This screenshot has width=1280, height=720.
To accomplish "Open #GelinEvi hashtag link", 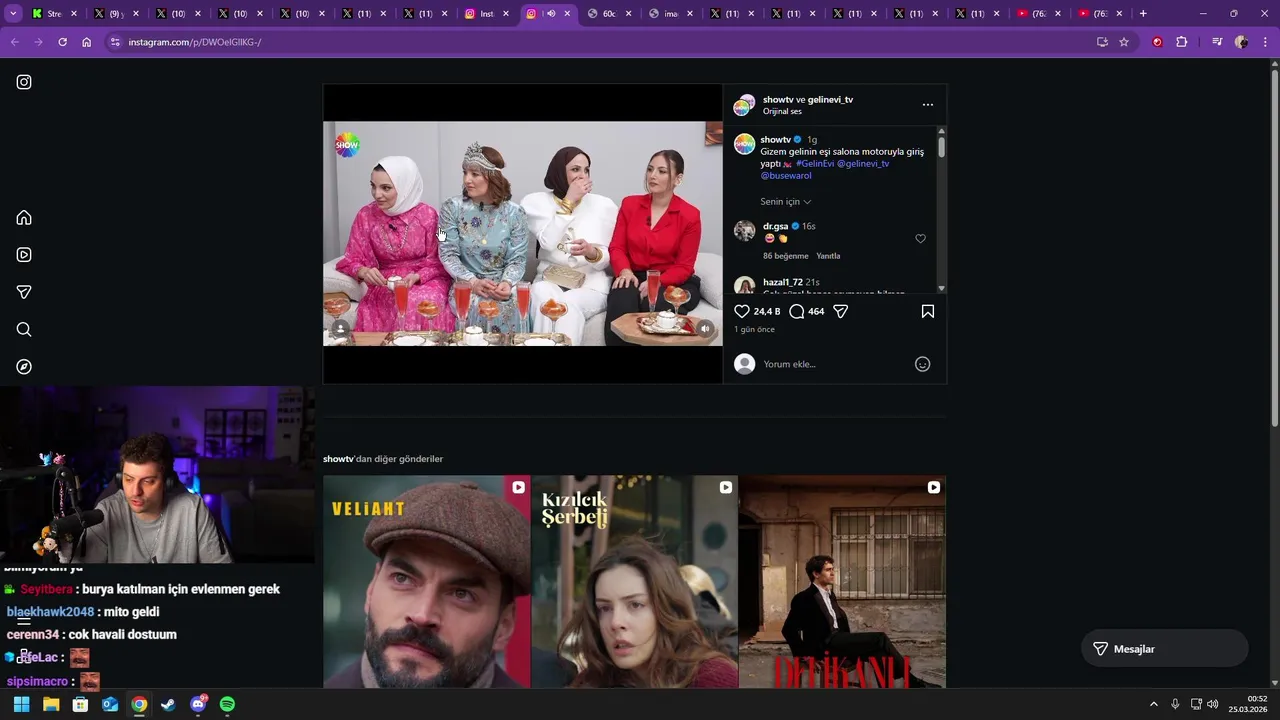I will pos(815,164).
